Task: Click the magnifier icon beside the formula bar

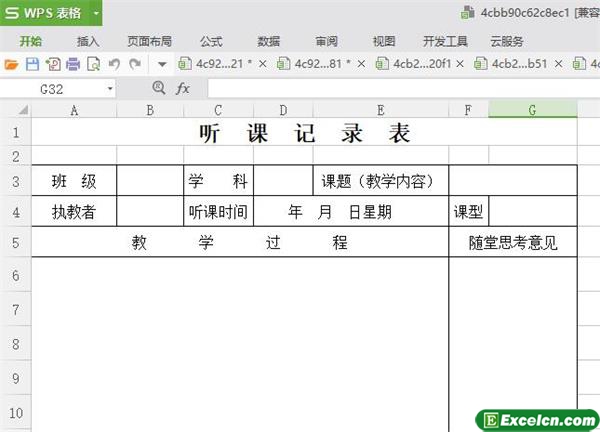Action: click(x=158, y=88)
